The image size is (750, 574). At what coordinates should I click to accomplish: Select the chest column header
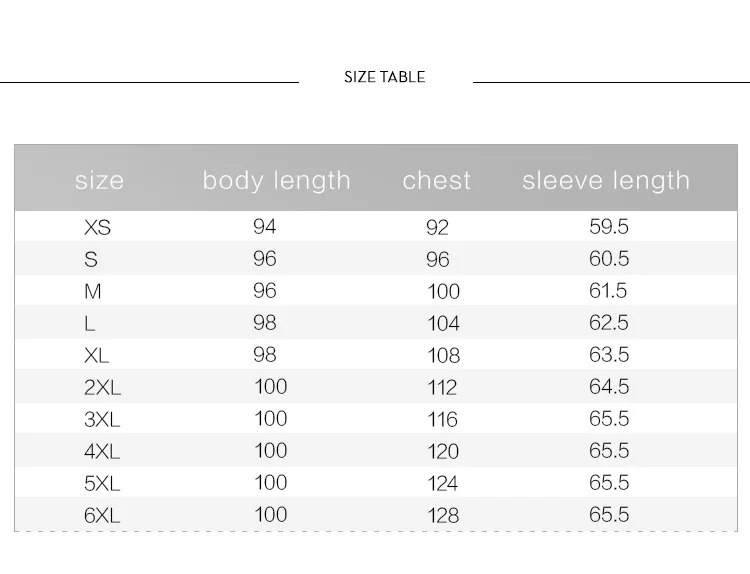point(437,180)
